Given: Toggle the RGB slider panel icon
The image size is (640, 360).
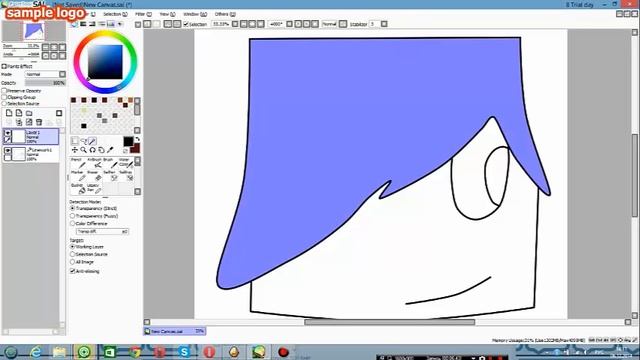Looking at the screenshot, I should coord(83,24).
